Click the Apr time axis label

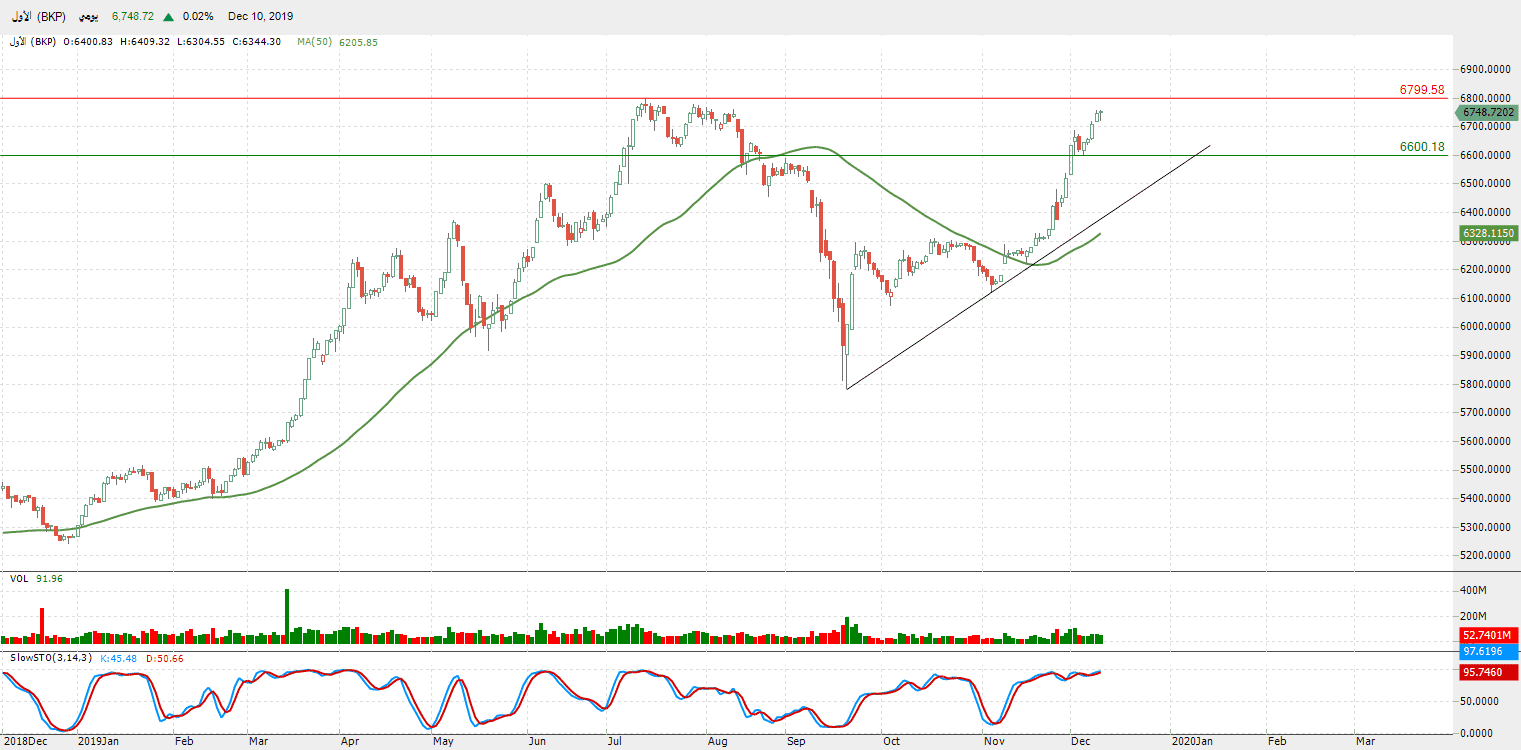(x=351, y=742)
